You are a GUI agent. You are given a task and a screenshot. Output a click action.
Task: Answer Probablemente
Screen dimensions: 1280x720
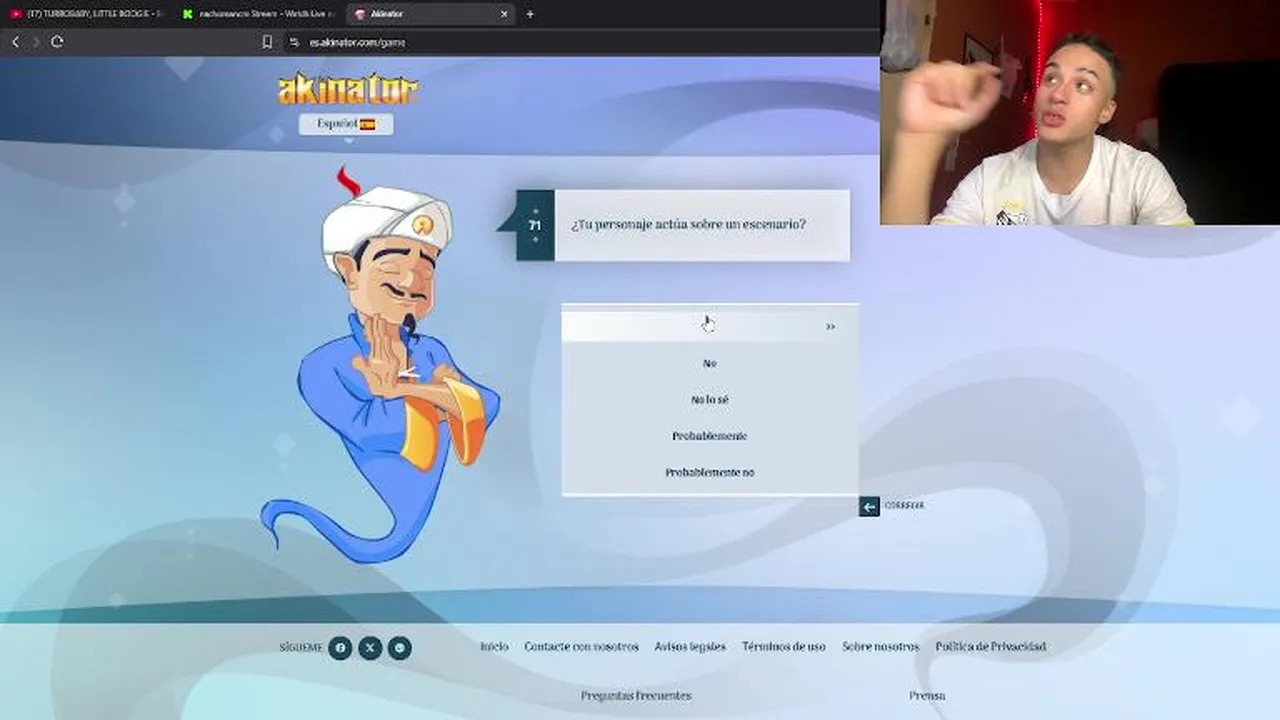[709, 436]
